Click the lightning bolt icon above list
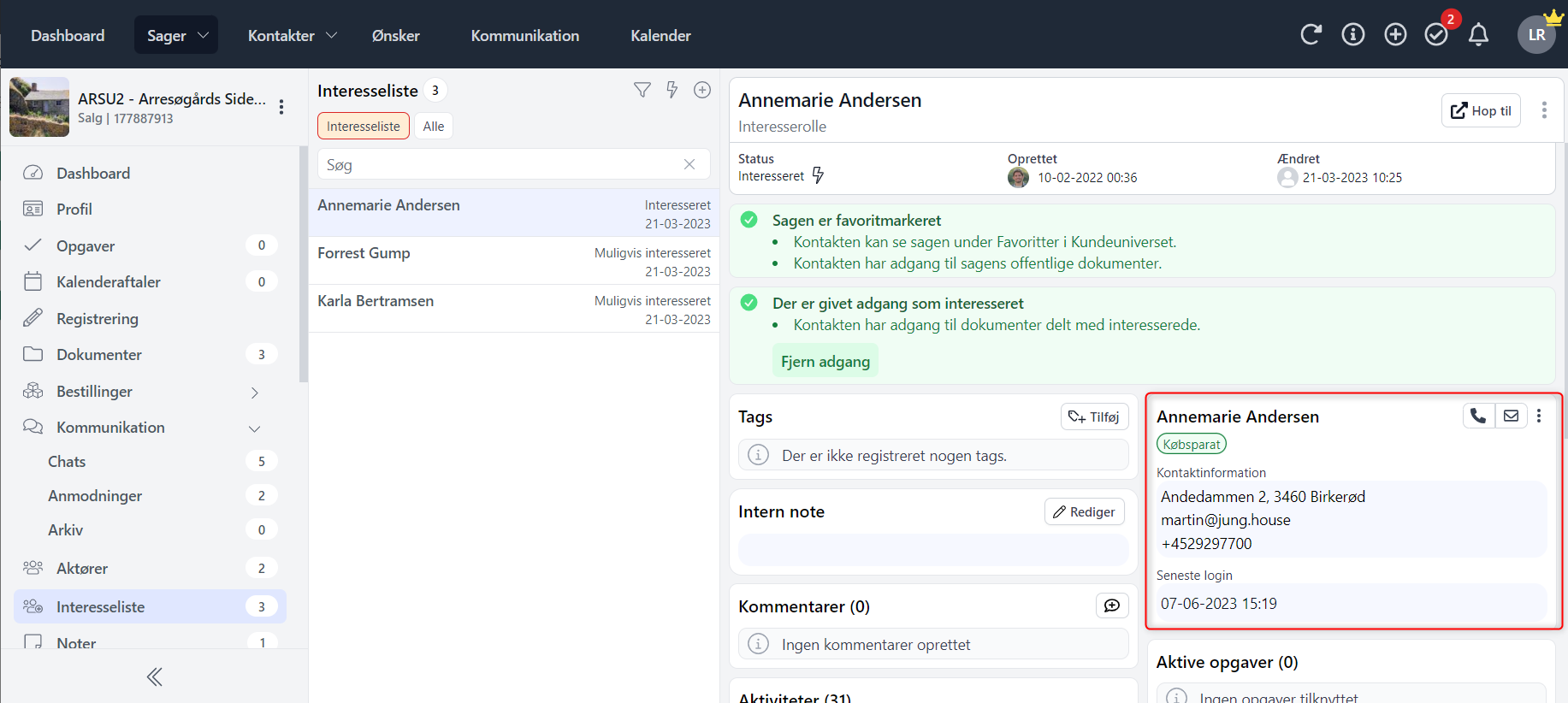Screen dimensions: 1568x703 tap(672, 90)
